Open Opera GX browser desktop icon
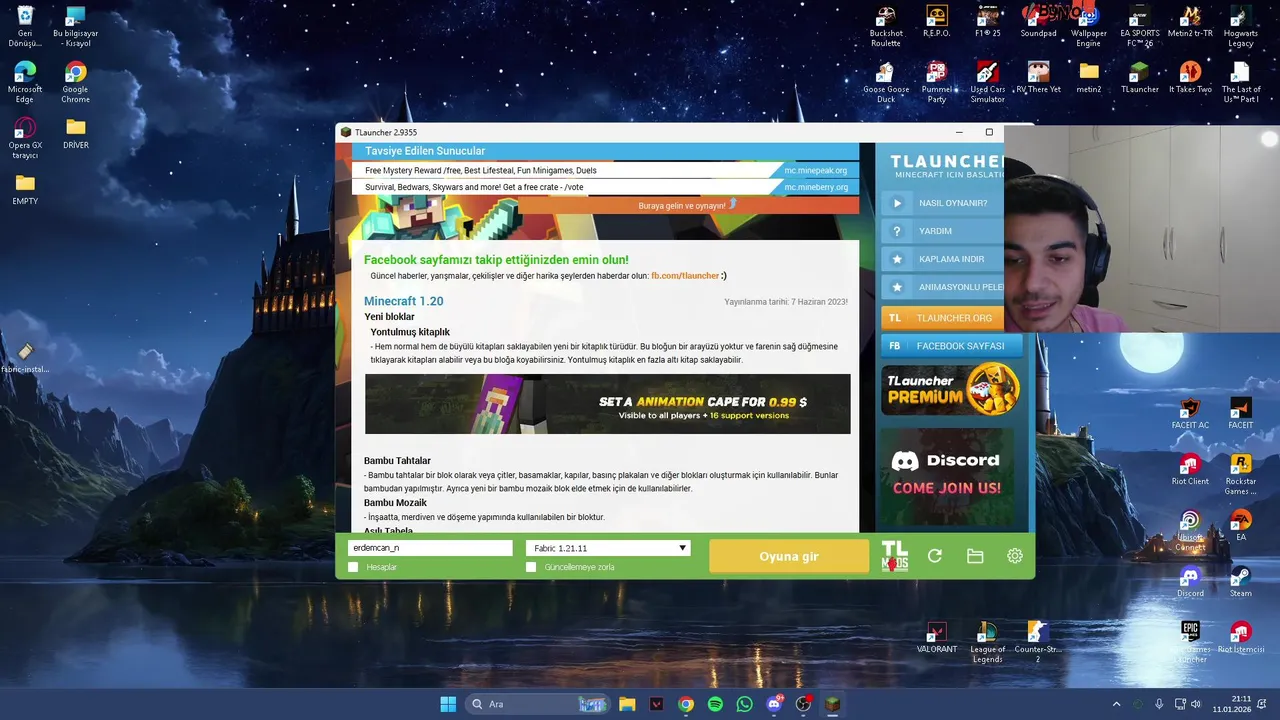1280x720 pixels. tap(25, 138)
